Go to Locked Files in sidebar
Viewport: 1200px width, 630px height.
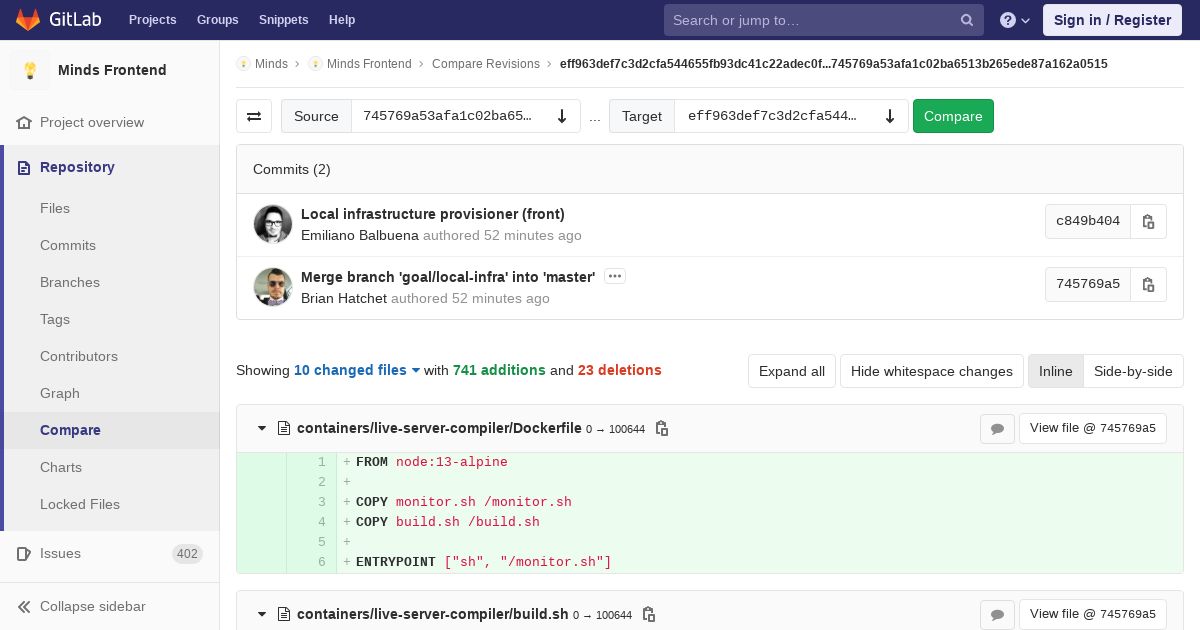pyautogui.click(x=80, y=504)
